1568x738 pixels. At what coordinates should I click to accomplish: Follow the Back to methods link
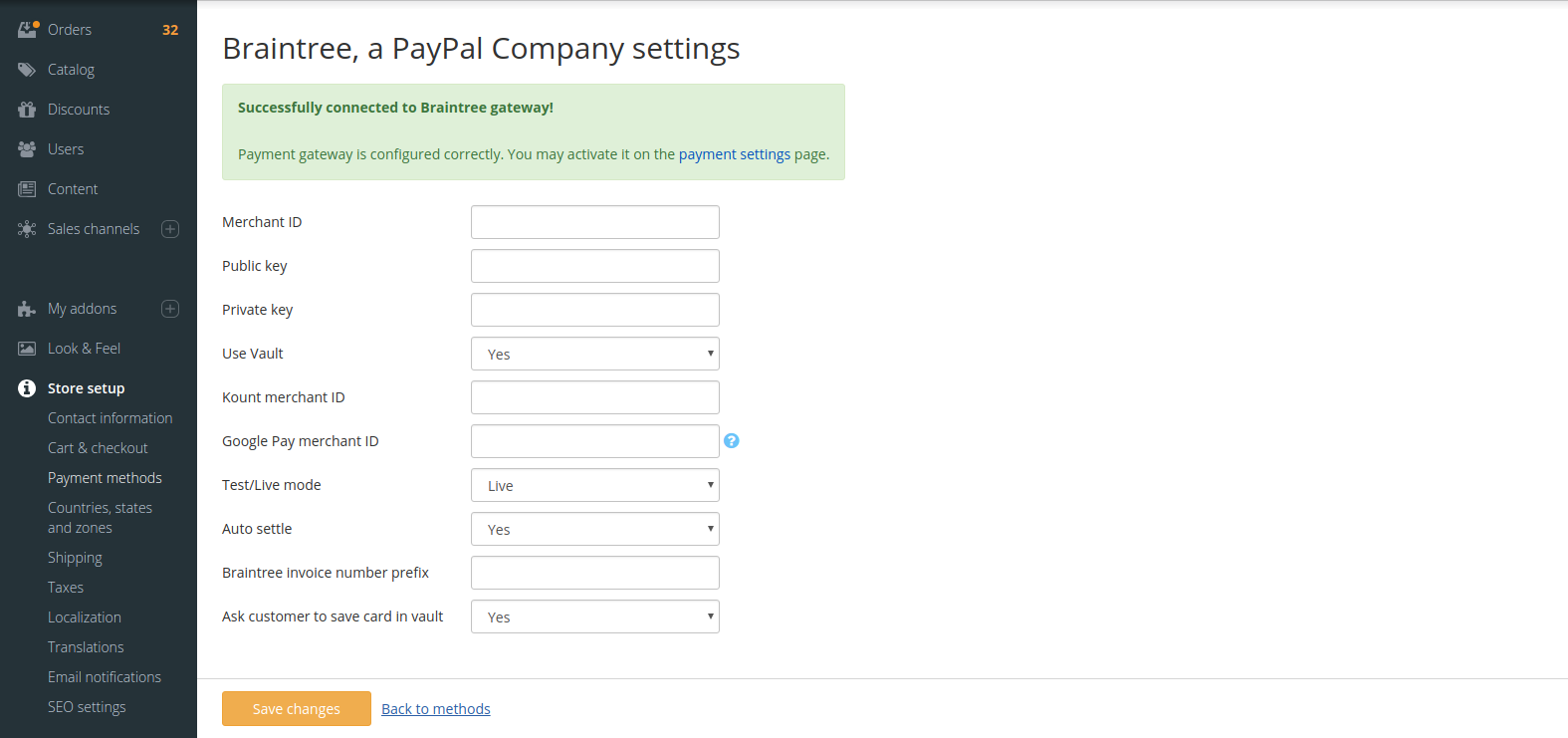point(435,708)
